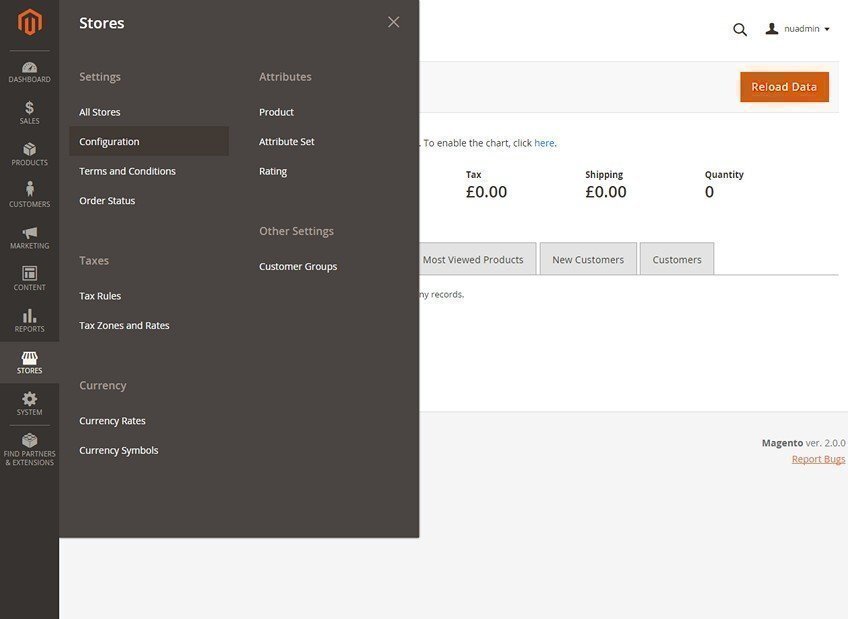
Task: Open the Content sidebar menu
Action: pos(29,279)
